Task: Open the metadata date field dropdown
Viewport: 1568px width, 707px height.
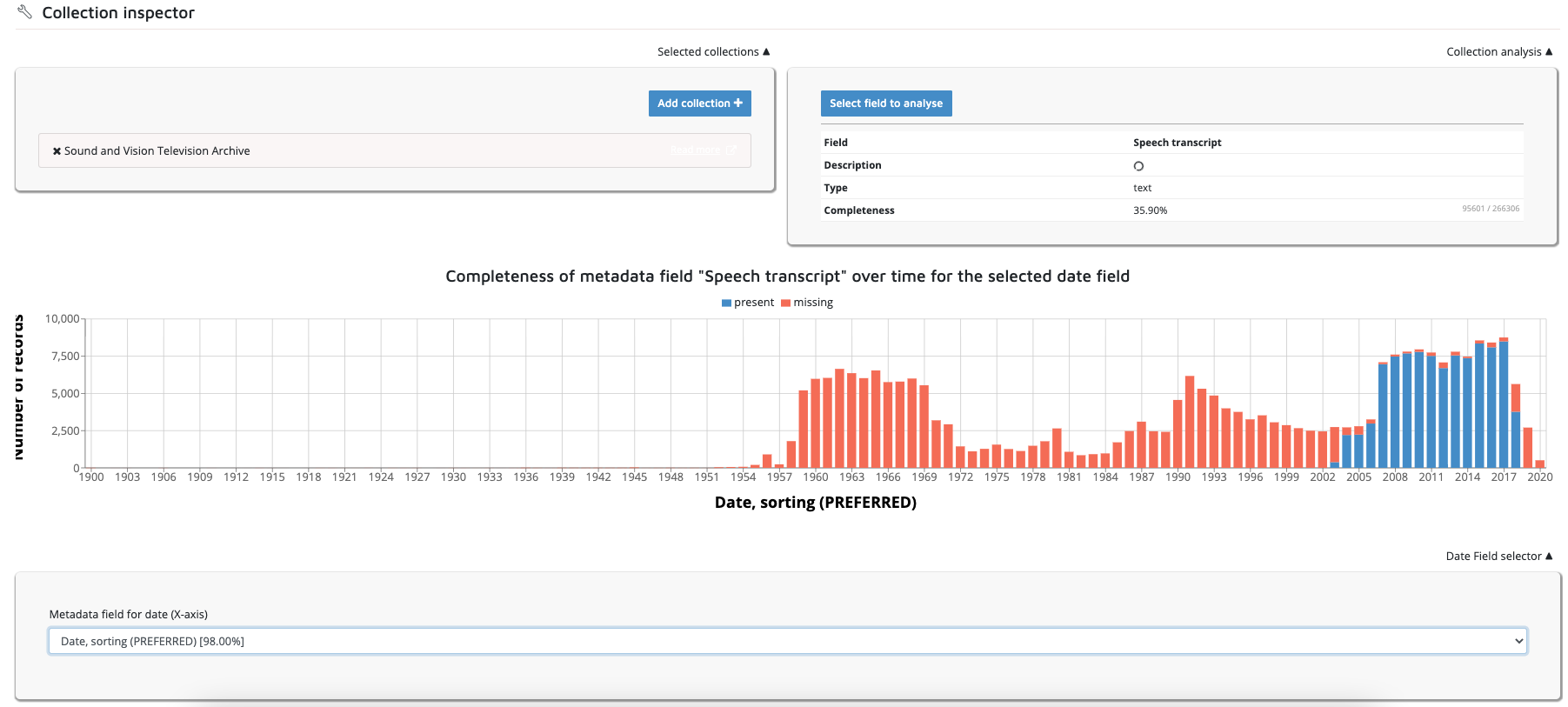Action: click(x=787, y=641)
